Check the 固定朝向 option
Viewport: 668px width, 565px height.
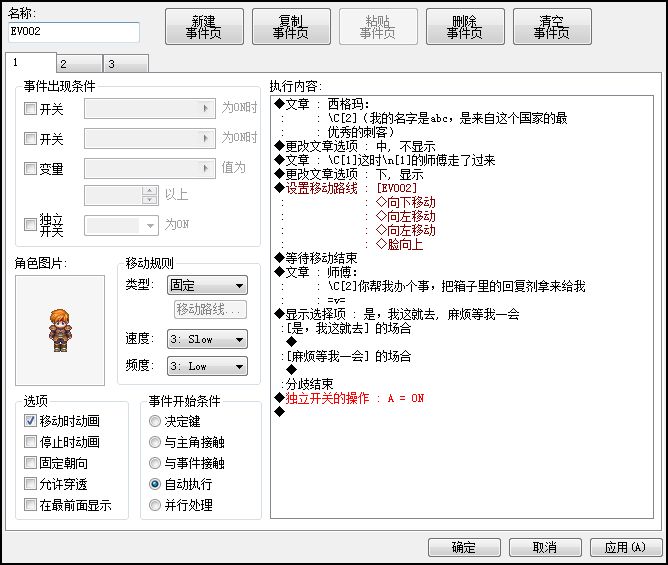tap(30, 463)
